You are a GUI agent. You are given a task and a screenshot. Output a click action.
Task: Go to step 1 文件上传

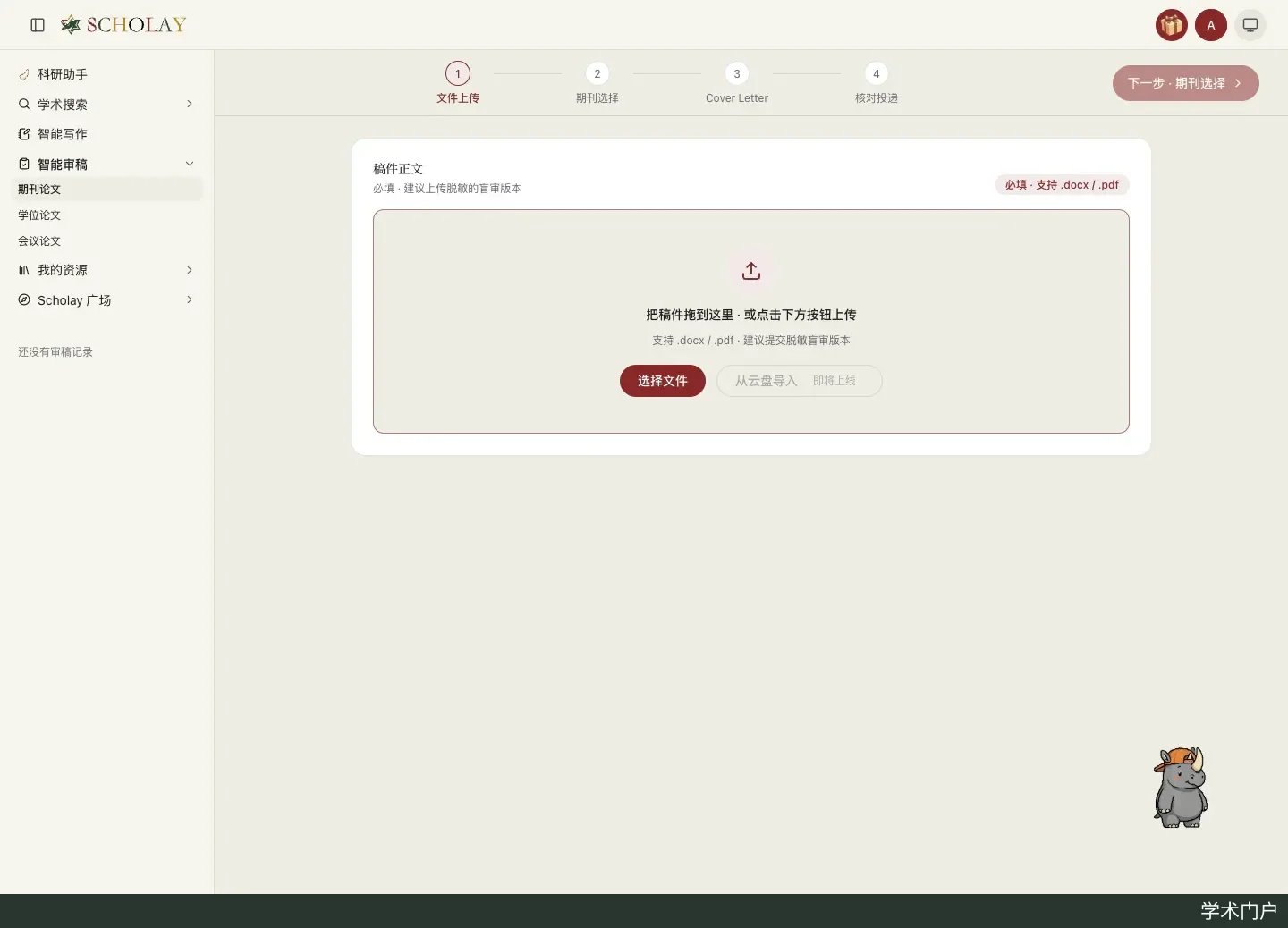(x=458, y=83)
